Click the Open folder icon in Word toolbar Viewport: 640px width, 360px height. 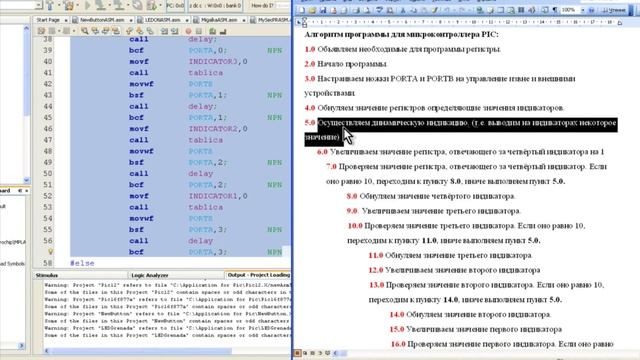tap(313, 10)
